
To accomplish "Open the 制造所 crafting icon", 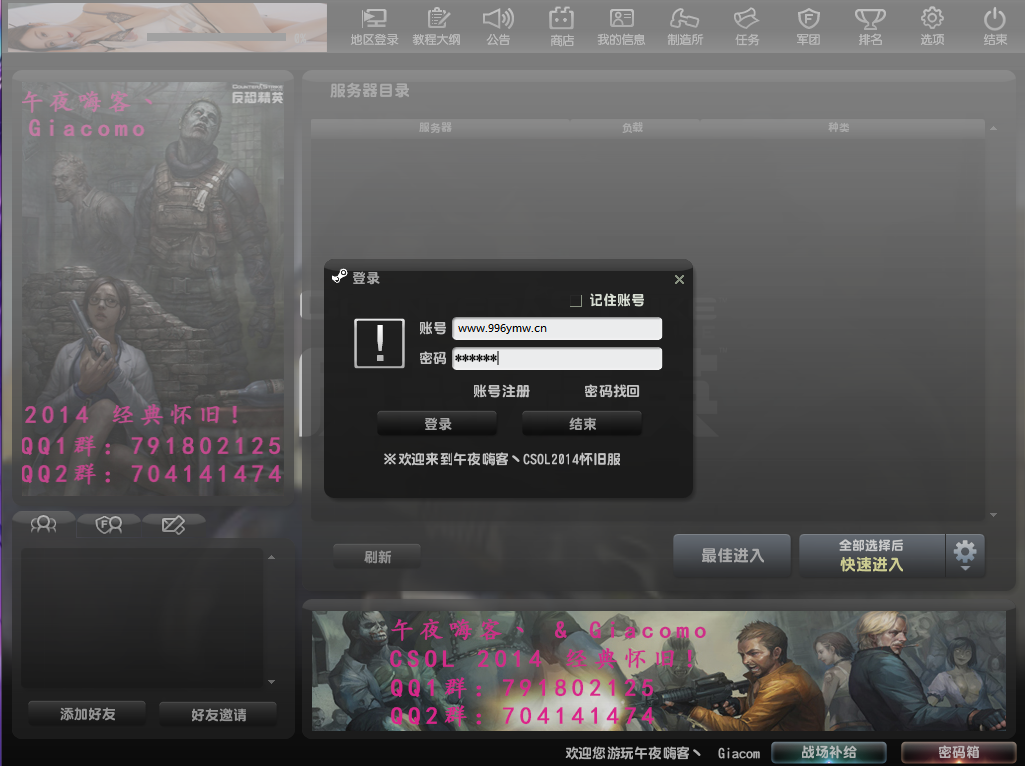I will (x=684, y=27).
